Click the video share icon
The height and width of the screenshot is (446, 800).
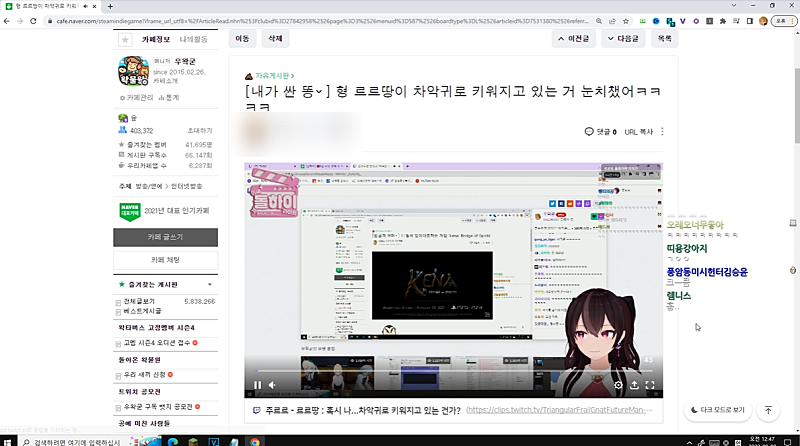(x=634, y=384)
